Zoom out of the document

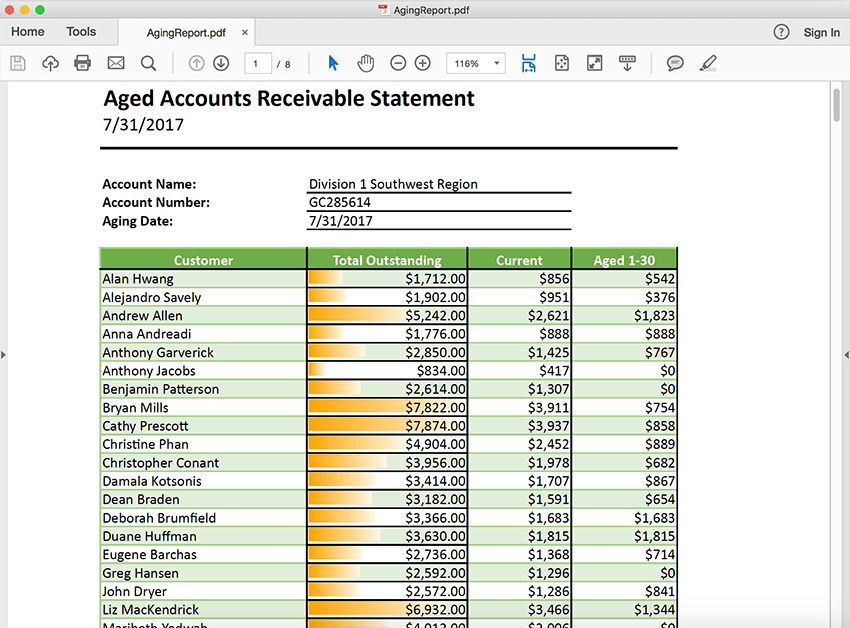[x=397, y=62]
